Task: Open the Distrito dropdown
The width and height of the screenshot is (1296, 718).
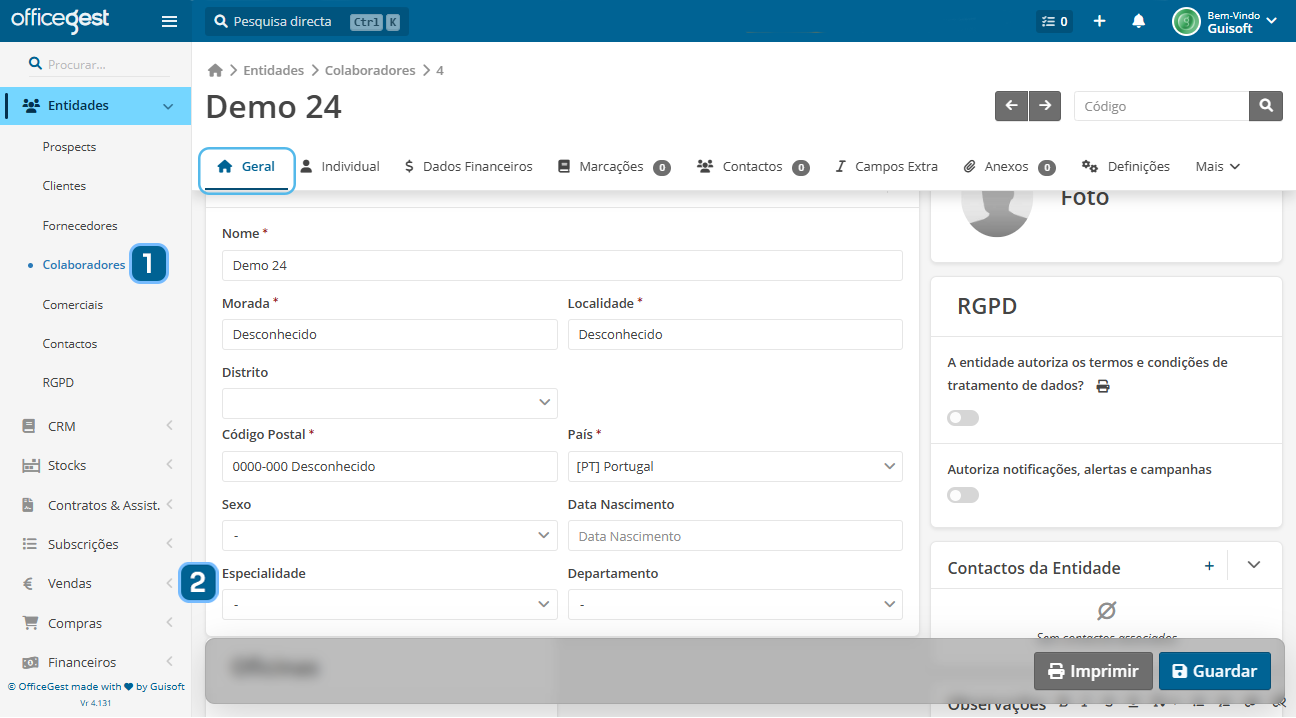Action: [x=389, y=403]
